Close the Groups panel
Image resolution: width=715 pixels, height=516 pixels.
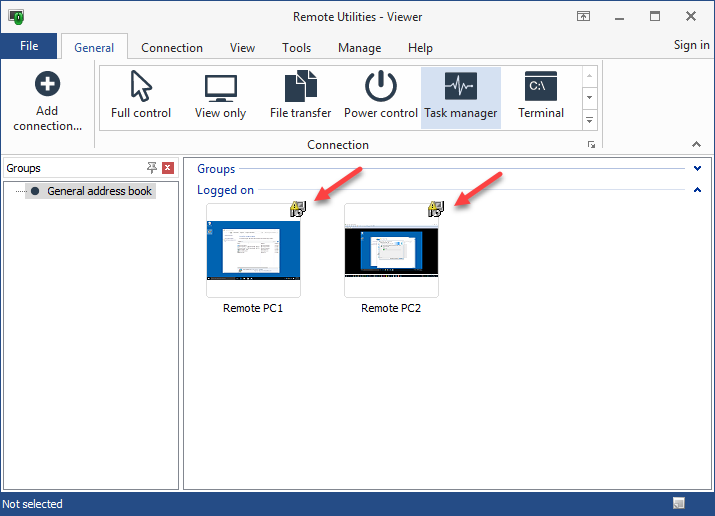(x=168, y=168)
